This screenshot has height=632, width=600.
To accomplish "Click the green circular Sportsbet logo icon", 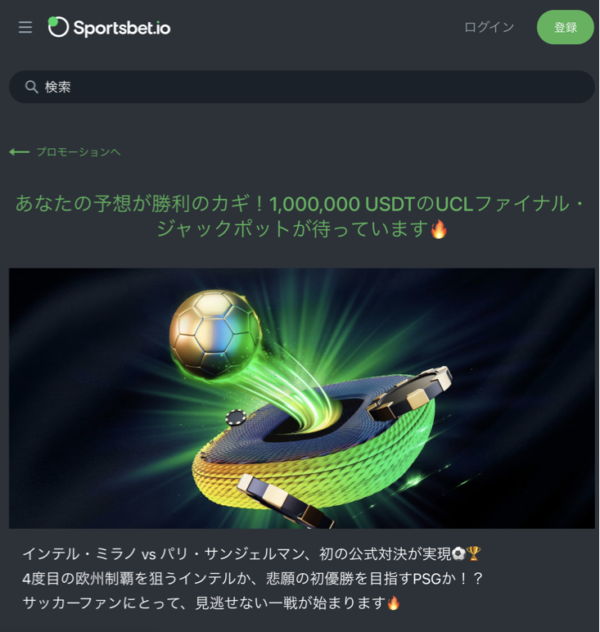I will 58,27.
